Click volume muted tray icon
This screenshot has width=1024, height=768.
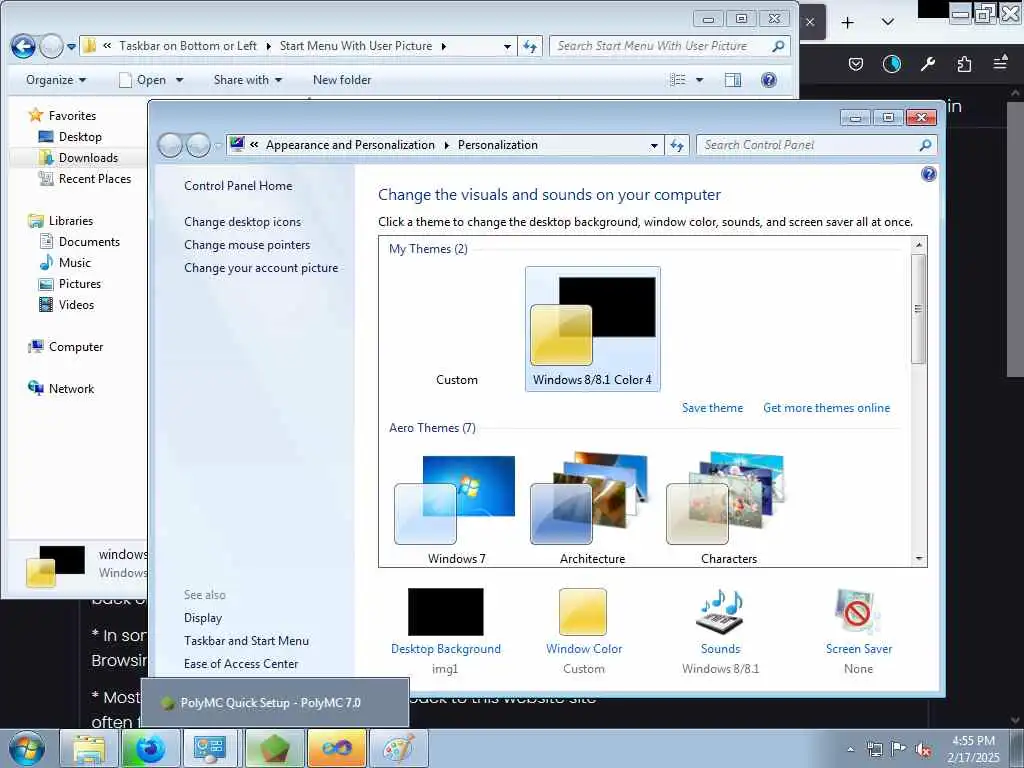pos(923,749)
